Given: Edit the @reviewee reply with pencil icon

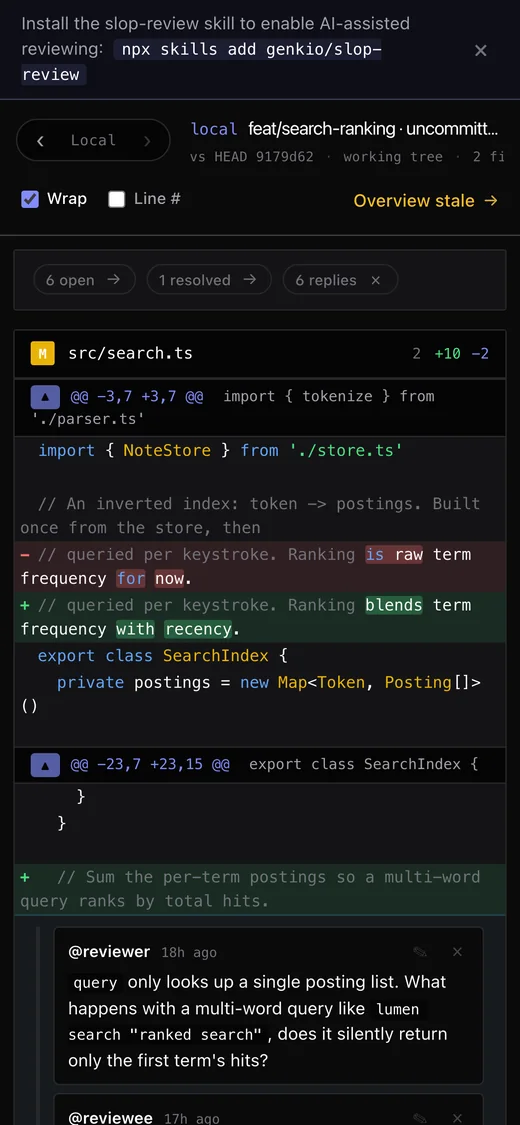Looking at the screenshot, I should coord(420,1117).
